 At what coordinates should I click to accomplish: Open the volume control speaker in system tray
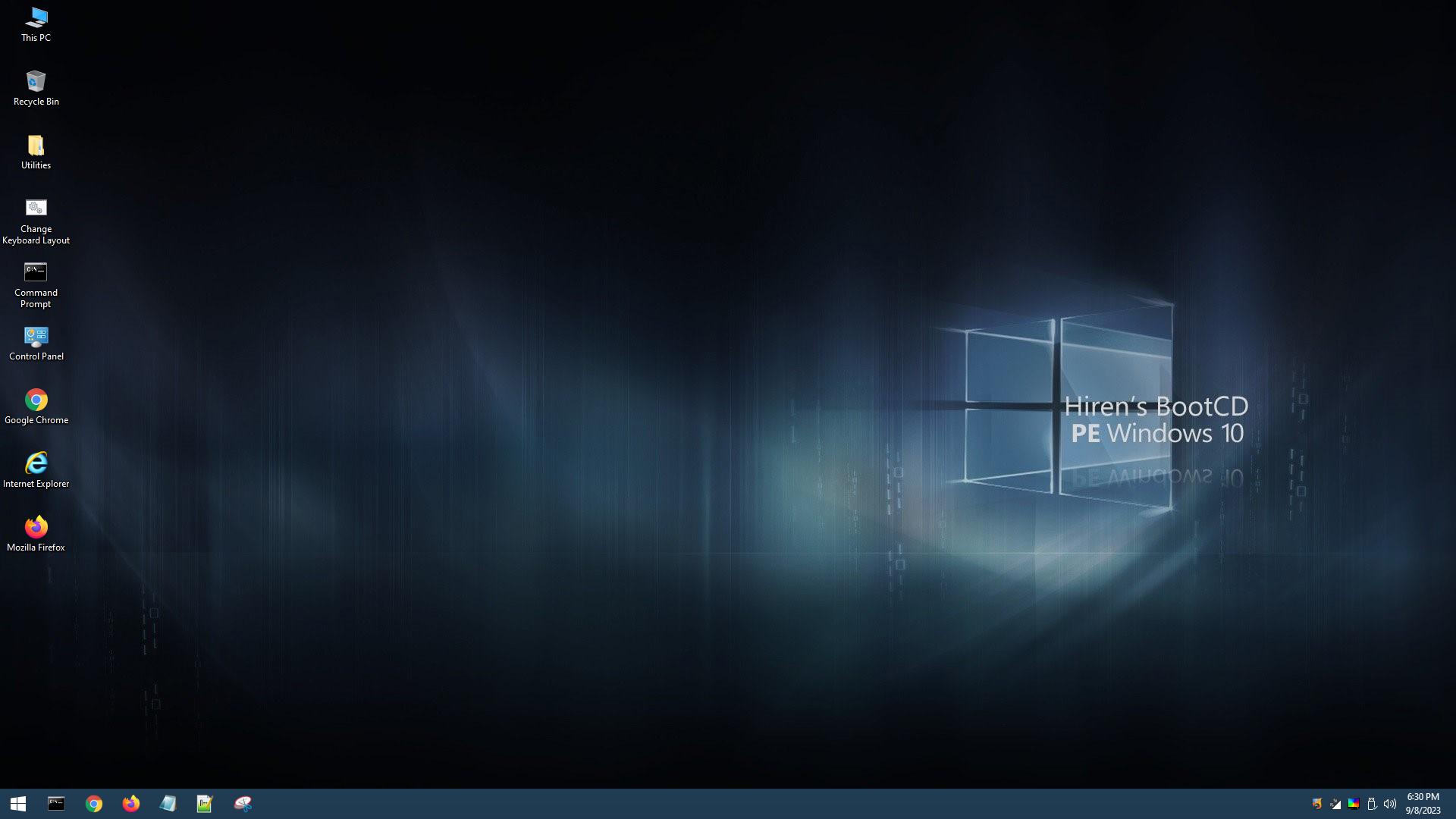point(1390,803)
